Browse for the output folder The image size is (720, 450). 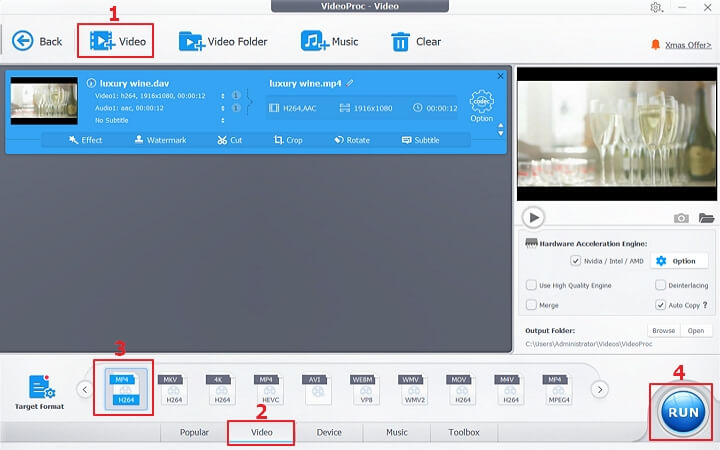pyautogui.click(x=664, y=331)
